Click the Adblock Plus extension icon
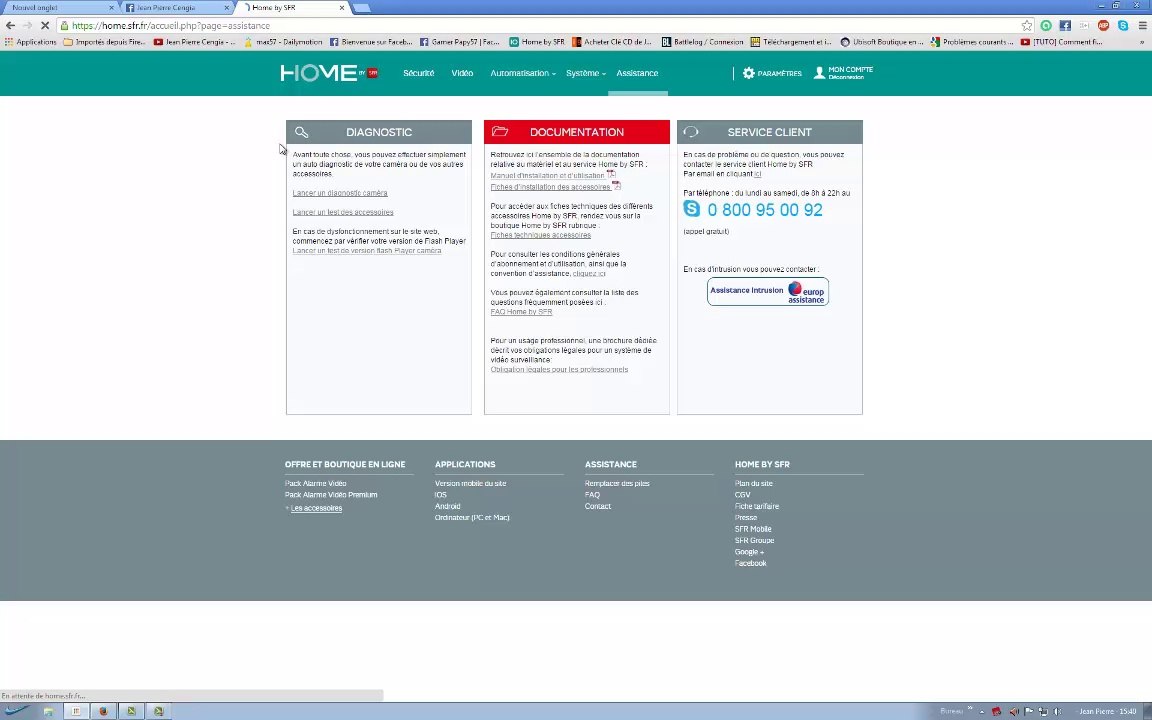The width and height of the screenshot is (1152, 720). [x=1103, y=25]
